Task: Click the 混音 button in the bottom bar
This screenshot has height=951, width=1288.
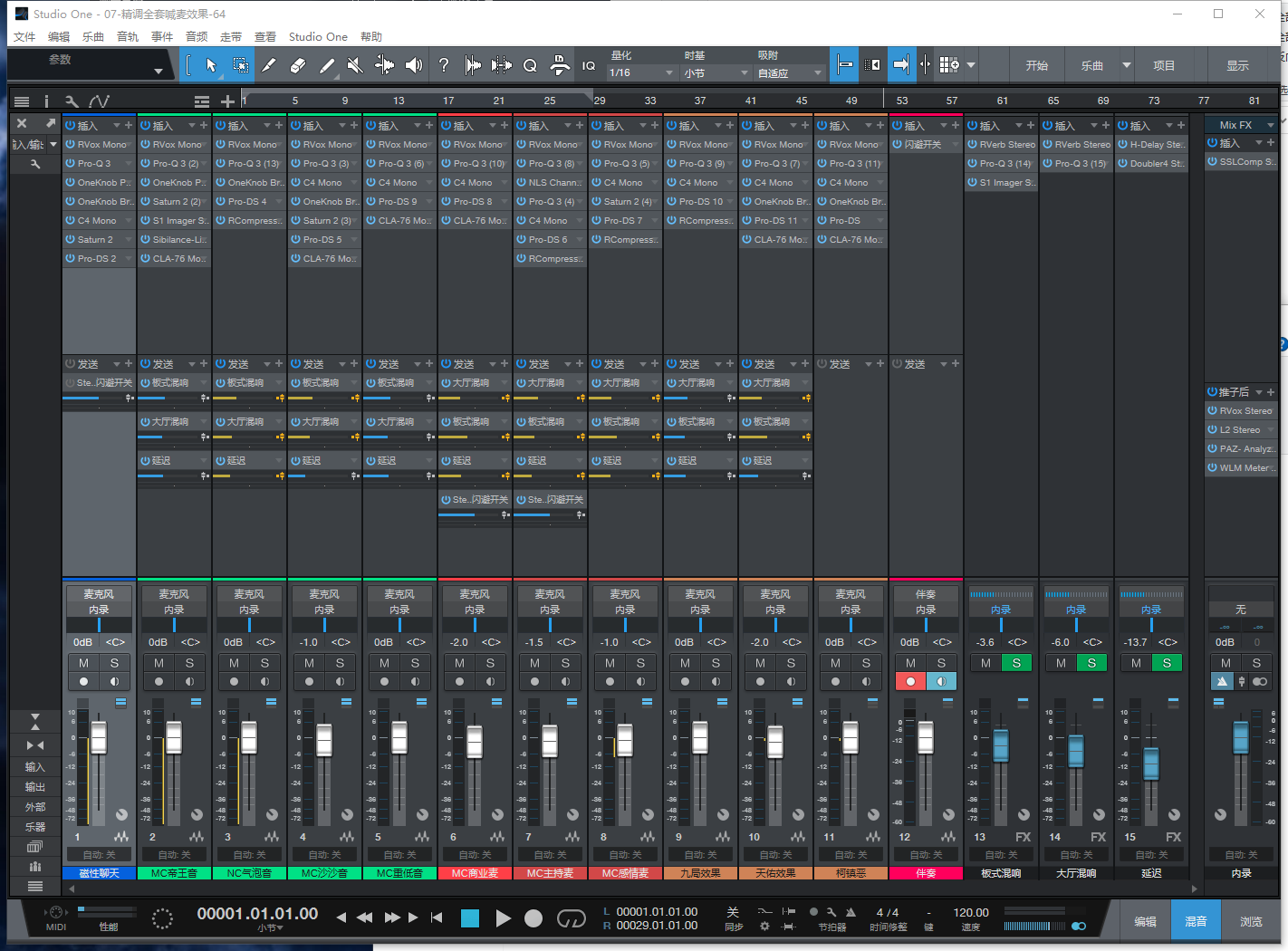Action: 1197,920
